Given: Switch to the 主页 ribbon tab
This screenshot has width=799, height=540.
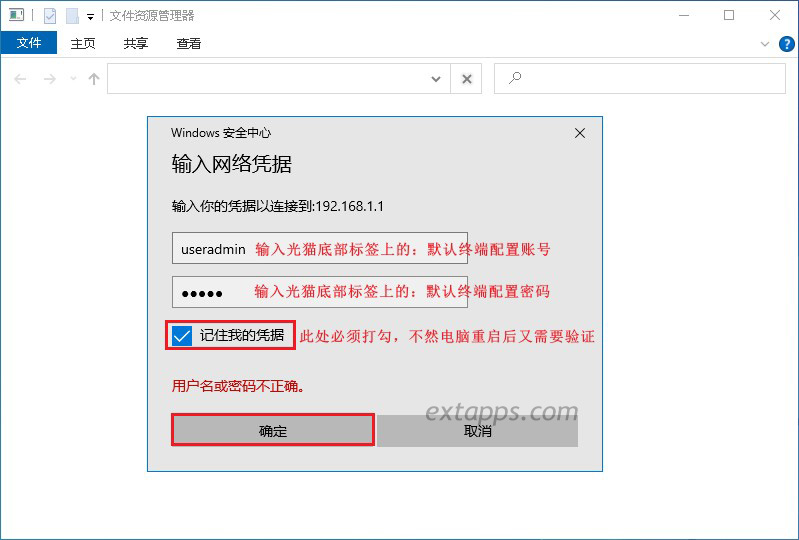Looking at the screenshot, I should tap(83, 43).
